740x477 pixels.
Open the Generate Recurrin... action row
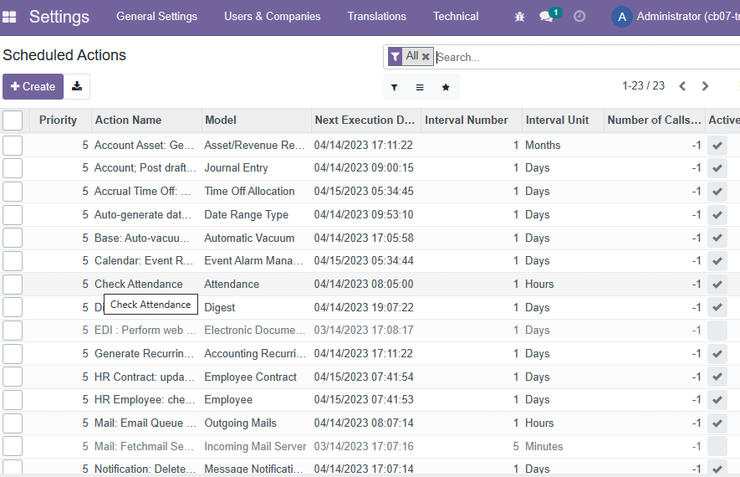[144, 353]
